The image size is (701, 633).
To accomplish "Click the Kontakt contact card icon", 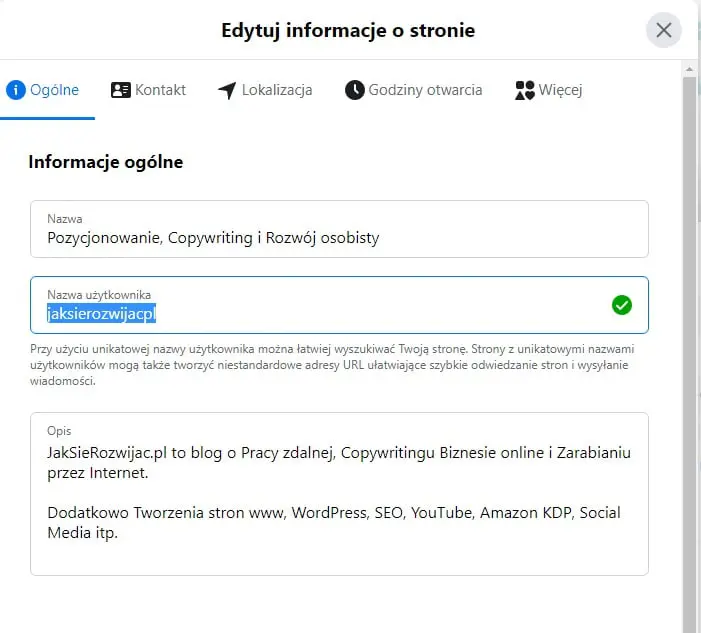I will pyautogui.click(x=121, y=90).
